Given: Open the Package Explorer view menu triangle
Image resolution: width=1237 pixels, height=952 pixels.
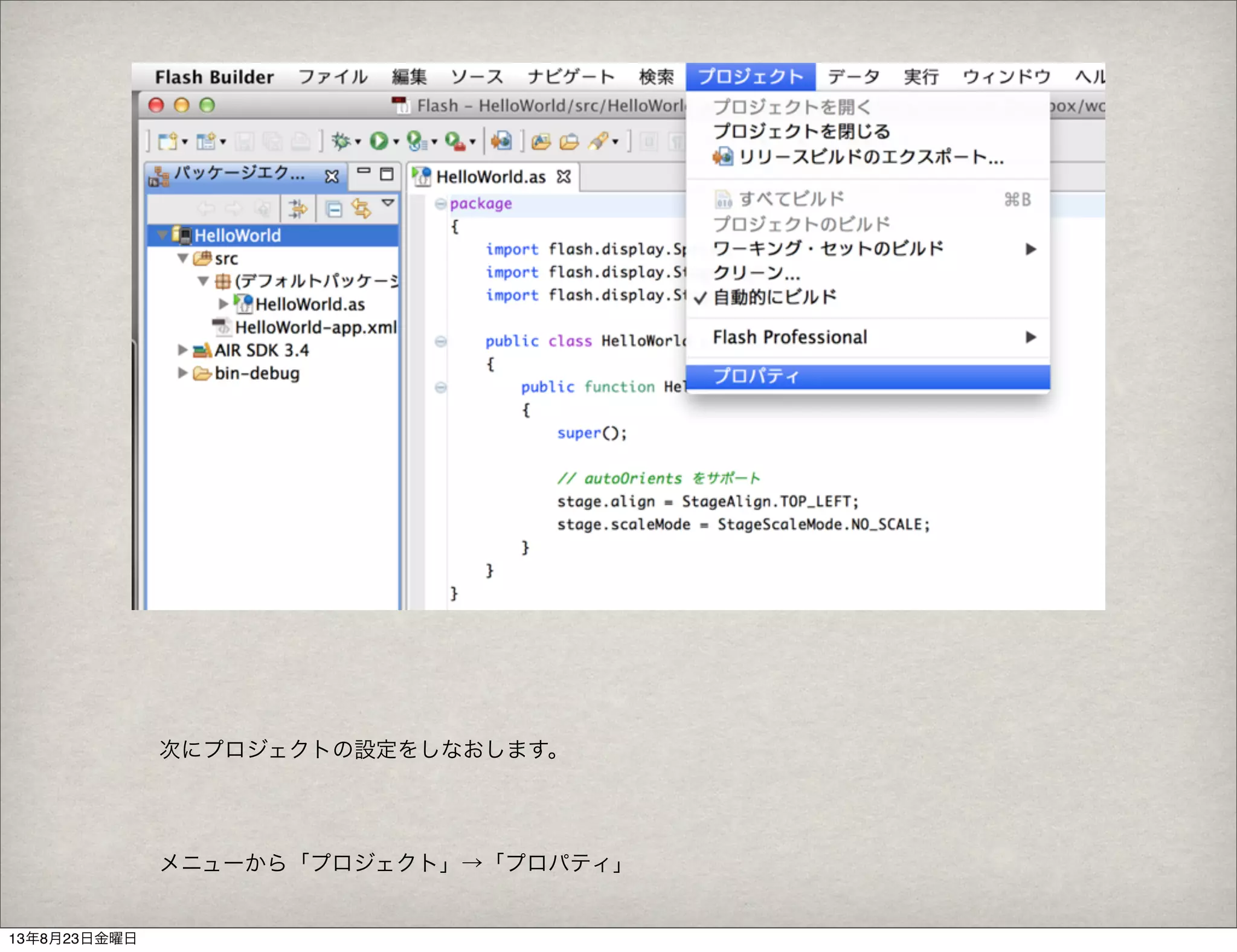Looking at the screenshot, I should (x=388, y=203).
